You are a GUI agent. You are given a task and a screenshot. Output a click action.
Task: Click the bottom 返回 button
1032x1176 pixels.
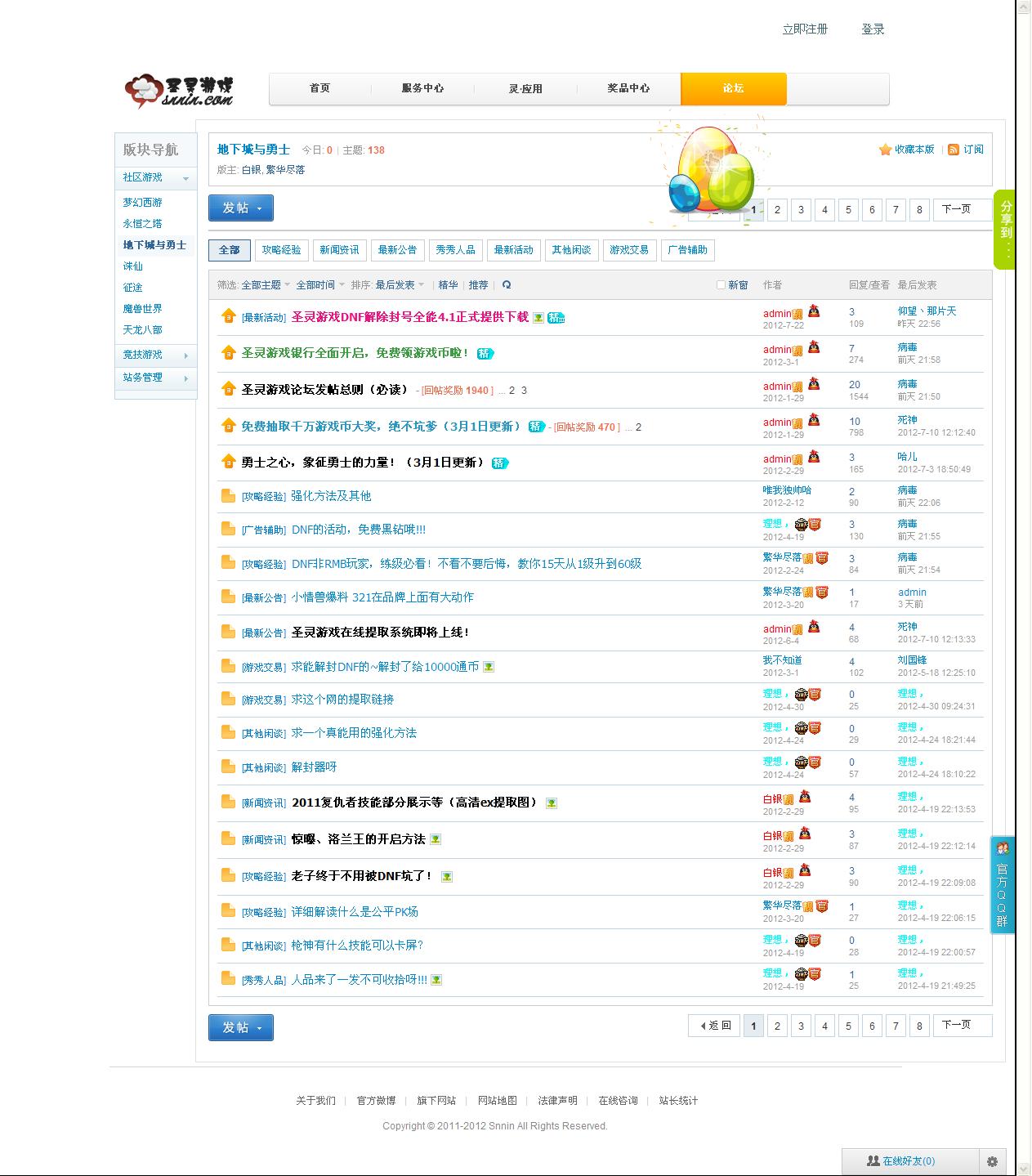pyautogui.click(x=714, y=1026)
